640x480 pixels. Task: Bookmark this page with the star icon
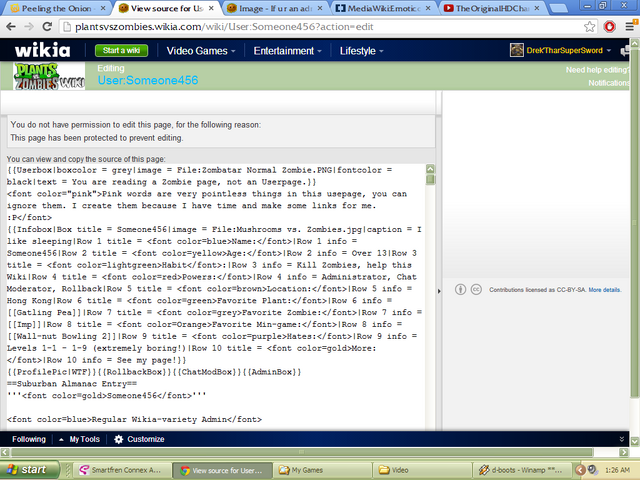(x=589, y=27)
